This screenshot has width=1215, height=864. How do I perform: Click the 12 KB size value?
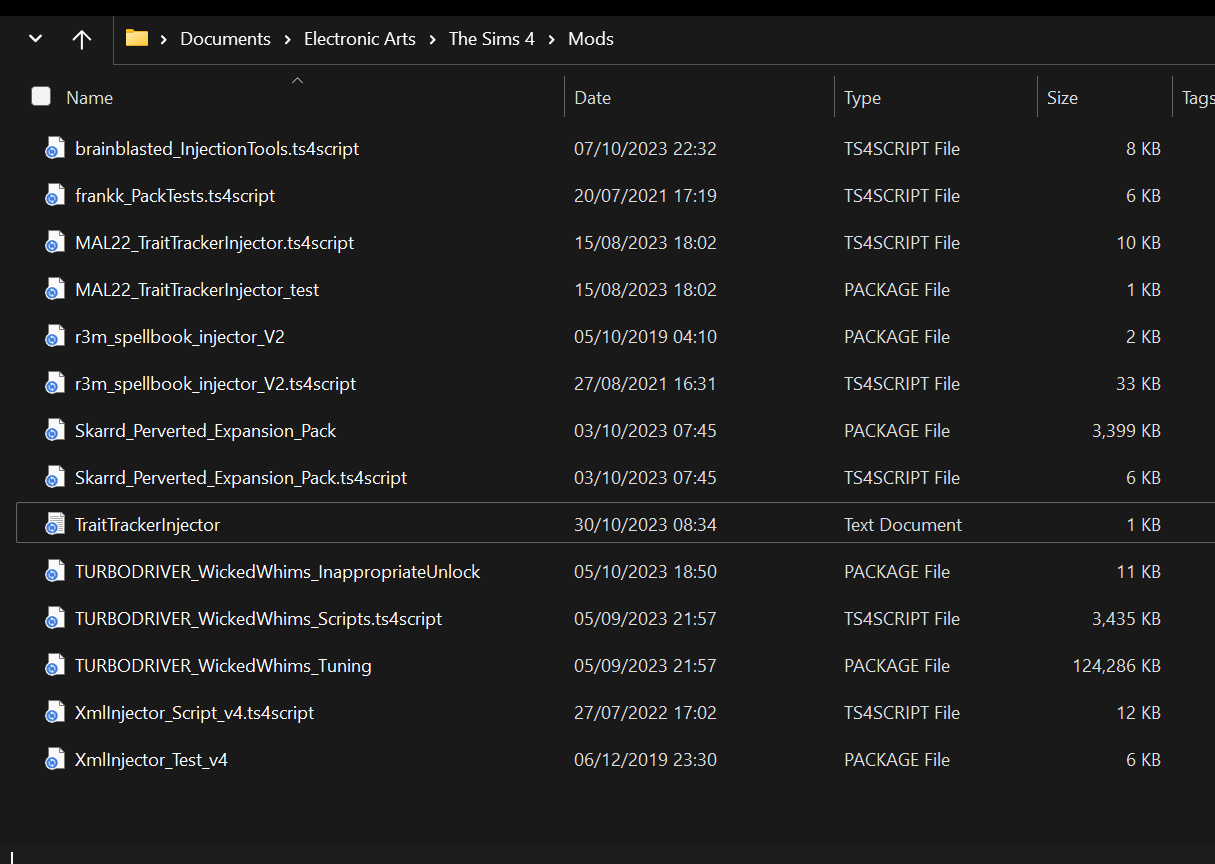tap(1139, 713)
